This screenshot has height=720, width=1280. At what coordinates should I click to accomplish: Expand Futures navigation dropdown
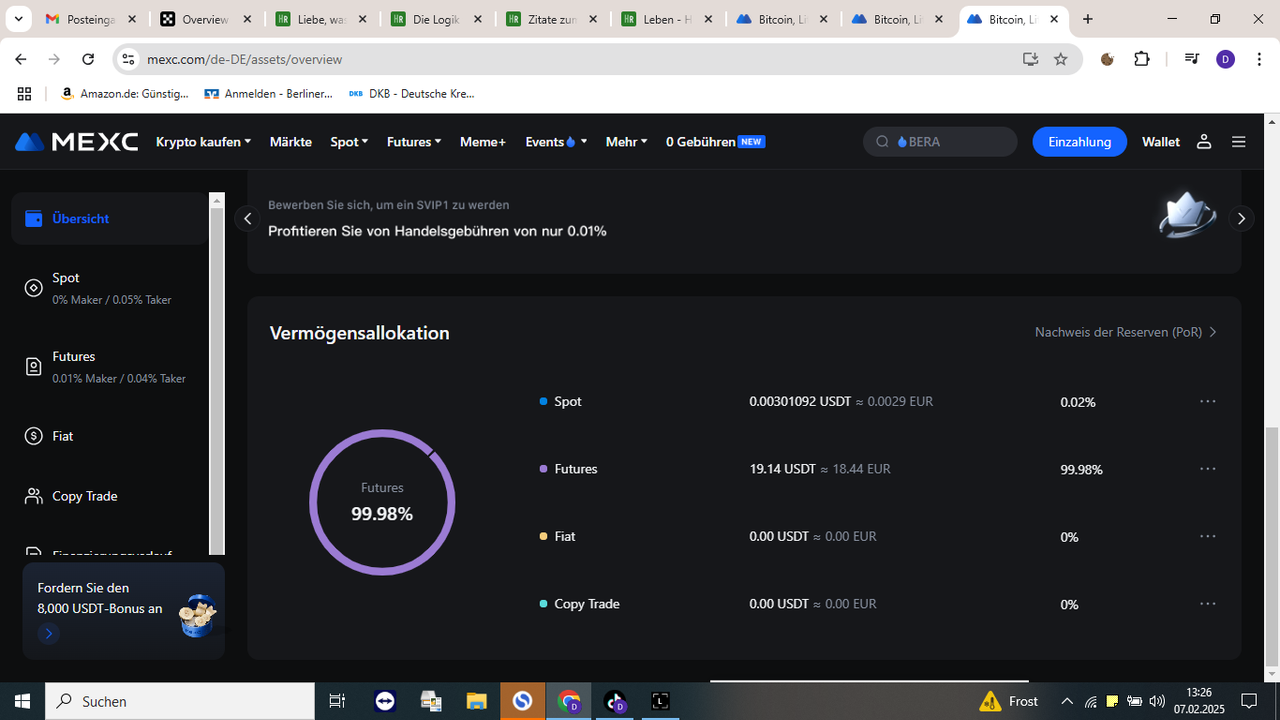click(414, 142)
